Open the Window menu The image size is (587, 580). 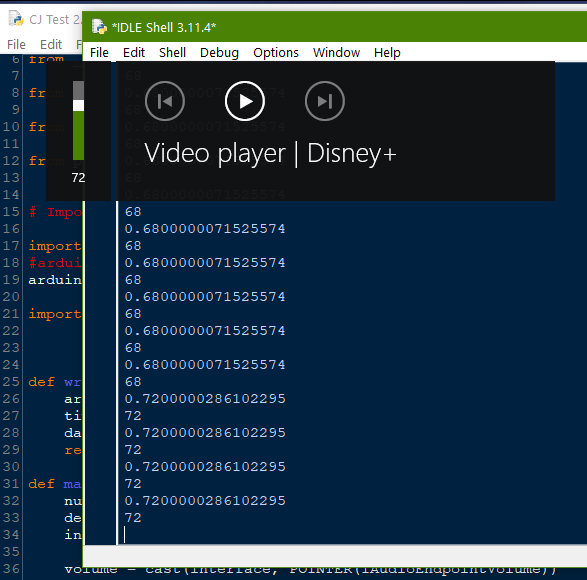[x=337, y=52]
